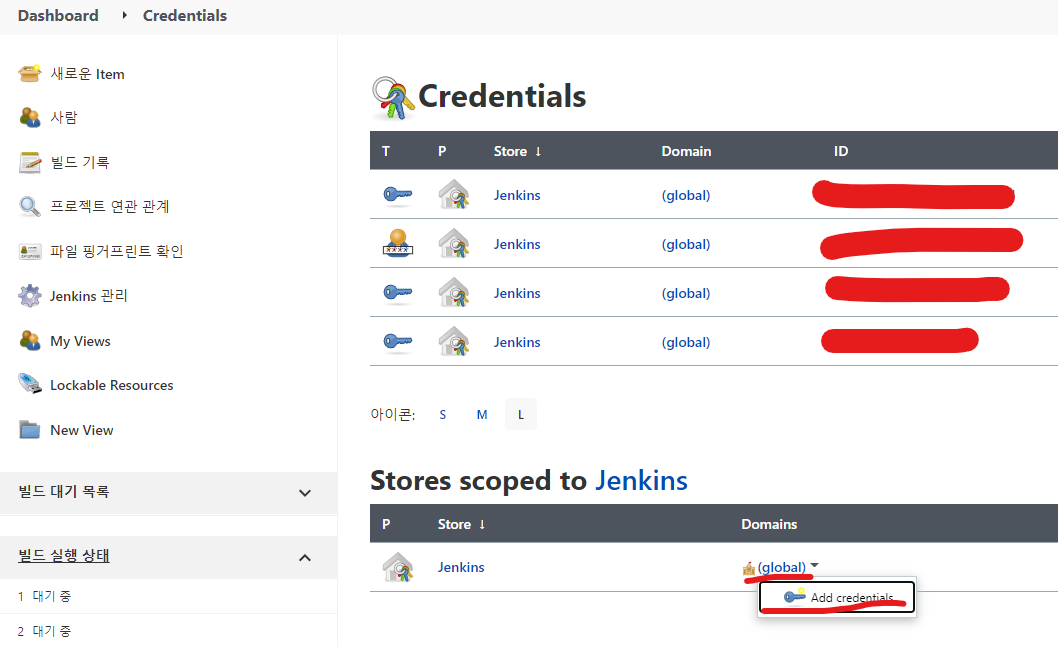This screenshot has width=1058, height=647.
Task: Click the provider house icon in fourth row
Action: (453, 341)
